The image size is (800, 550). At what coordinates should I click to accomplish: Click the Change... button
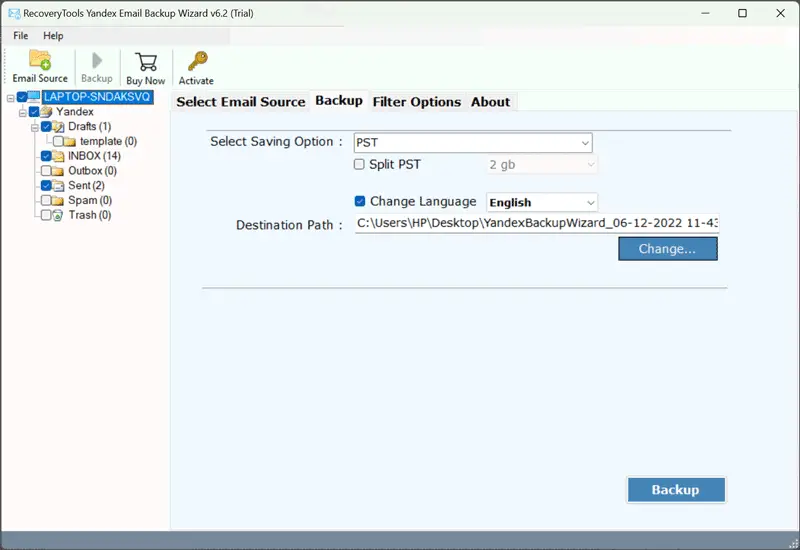667,249
